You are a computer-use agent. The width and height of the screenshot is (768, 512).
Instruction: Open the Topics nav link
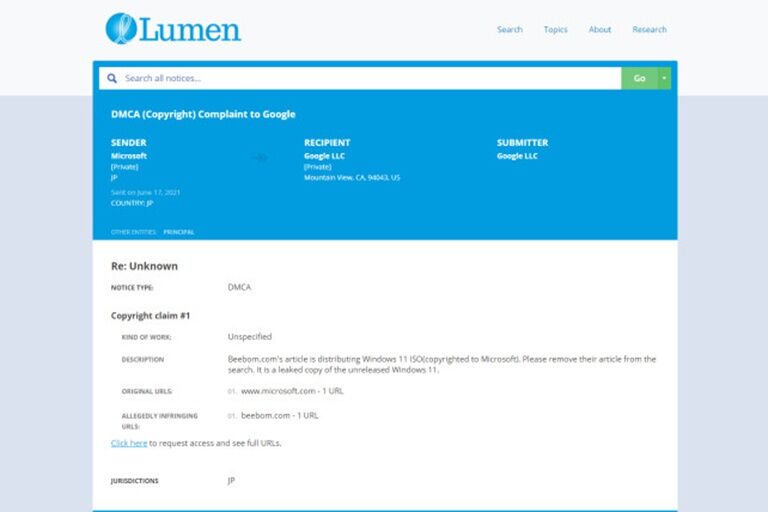555,29
